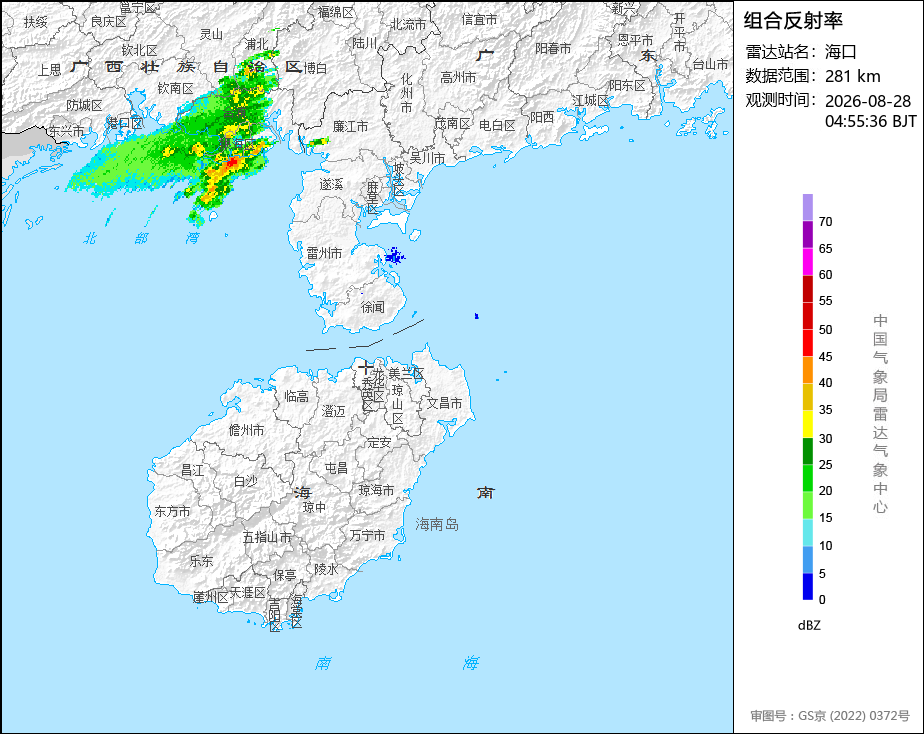
Task: Click the 审图号 GS京 (2022) 0372号 text
Action: (x=830, y=716)
